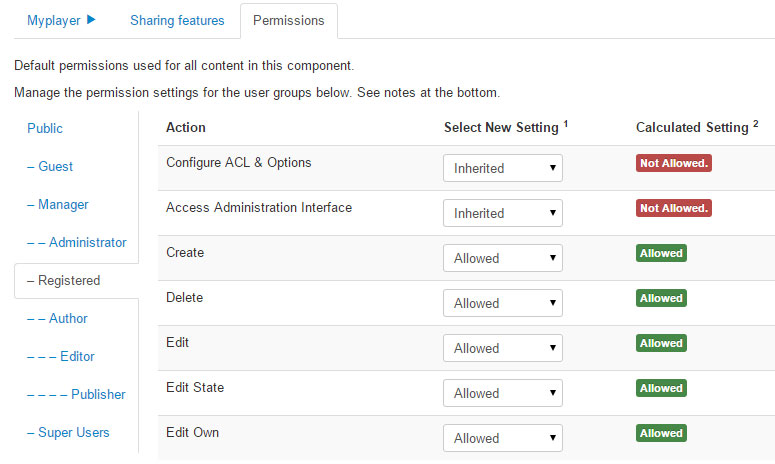Select the Author user group
The height and width of the screenshot is (464, 775).
pos(57,319)
